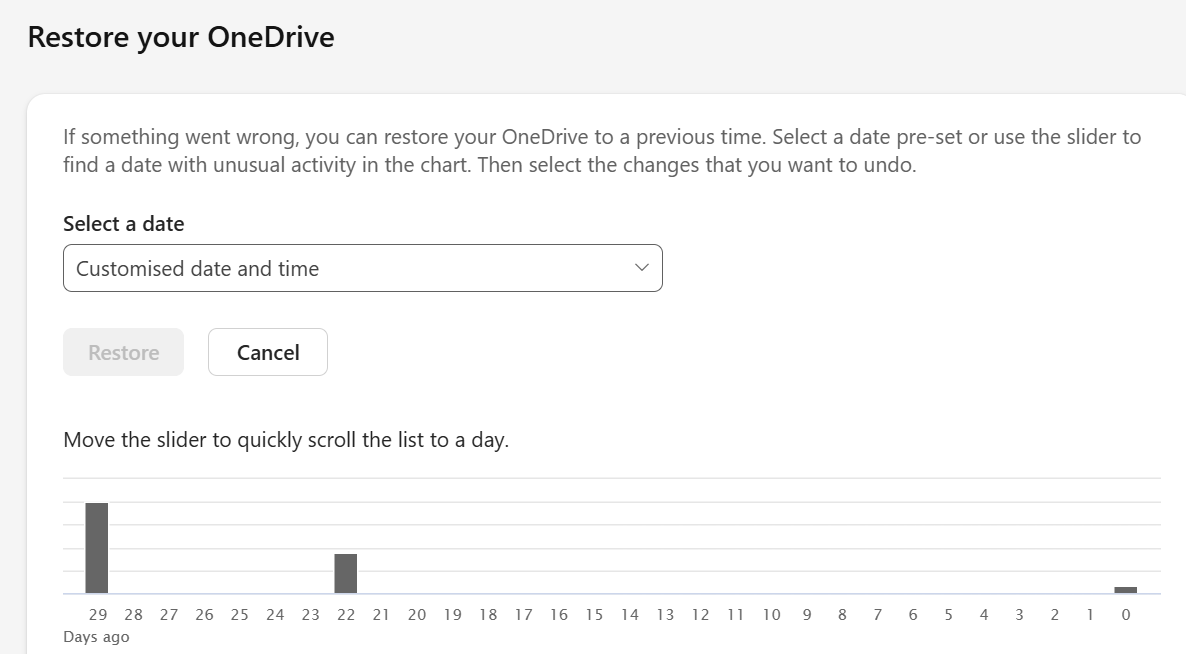Select day 10 on the days-ago axis

pyautogui.click(x=771, y=615)
